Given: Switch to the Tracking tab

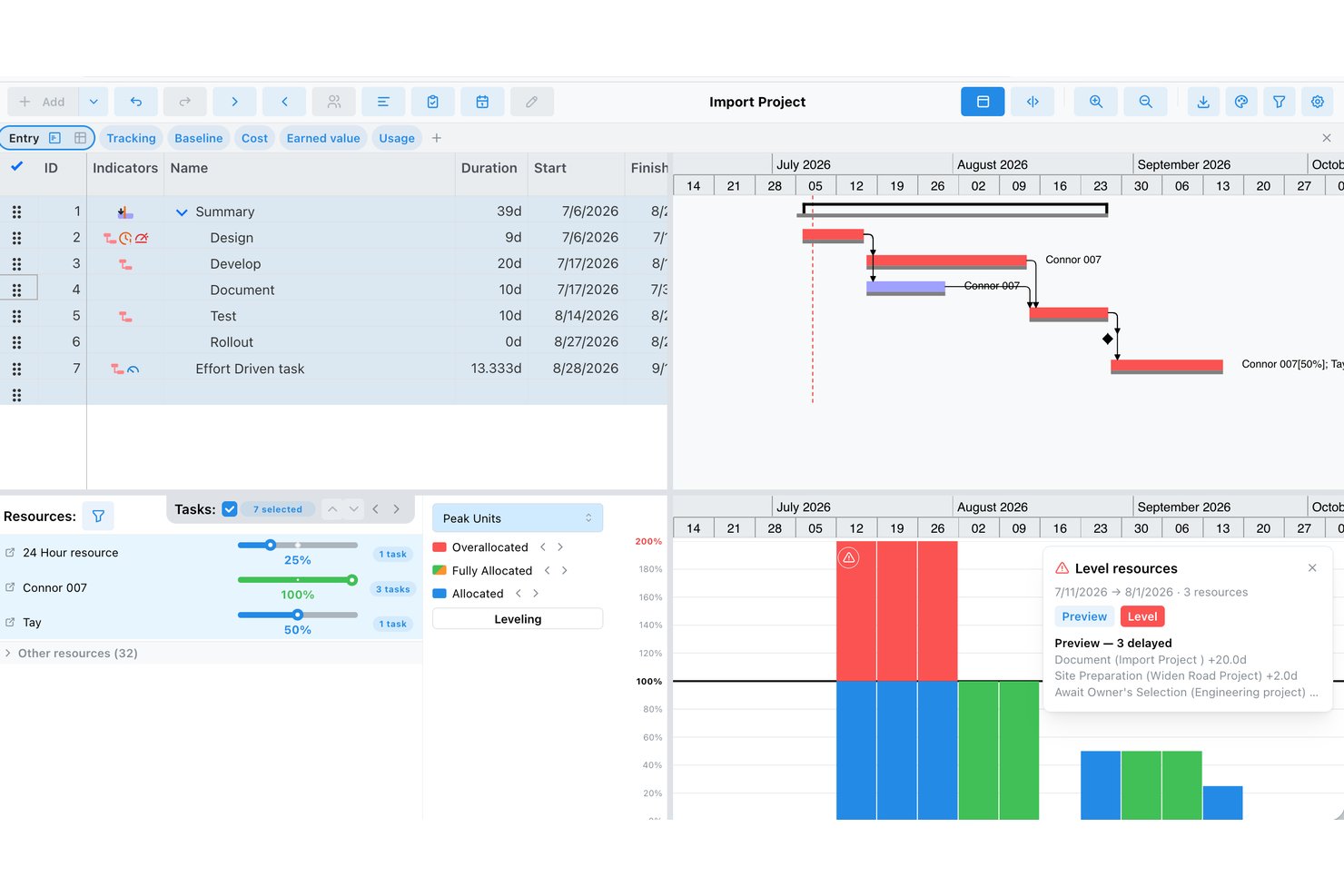Looking at the screenshot, I should 131,138.
